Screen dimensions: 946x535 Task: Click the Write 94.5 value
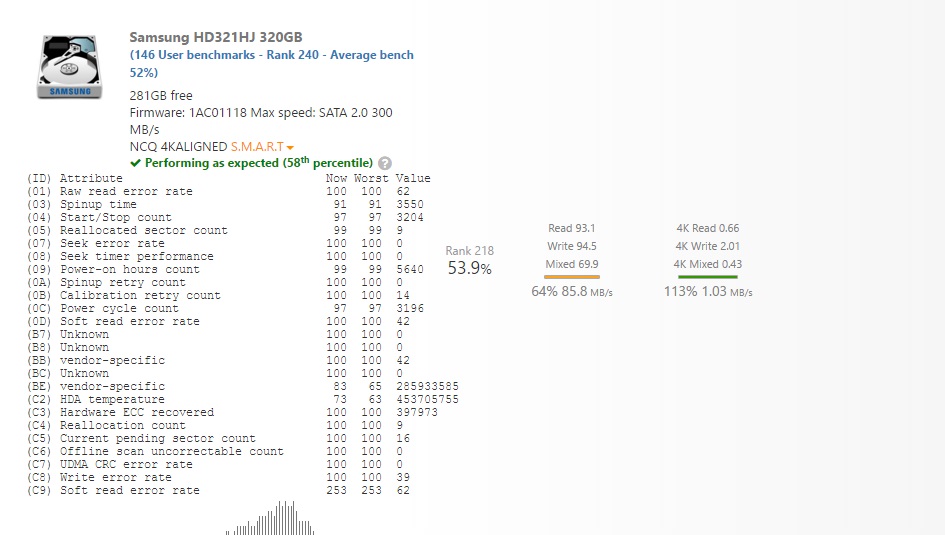[x=571, y=246]
